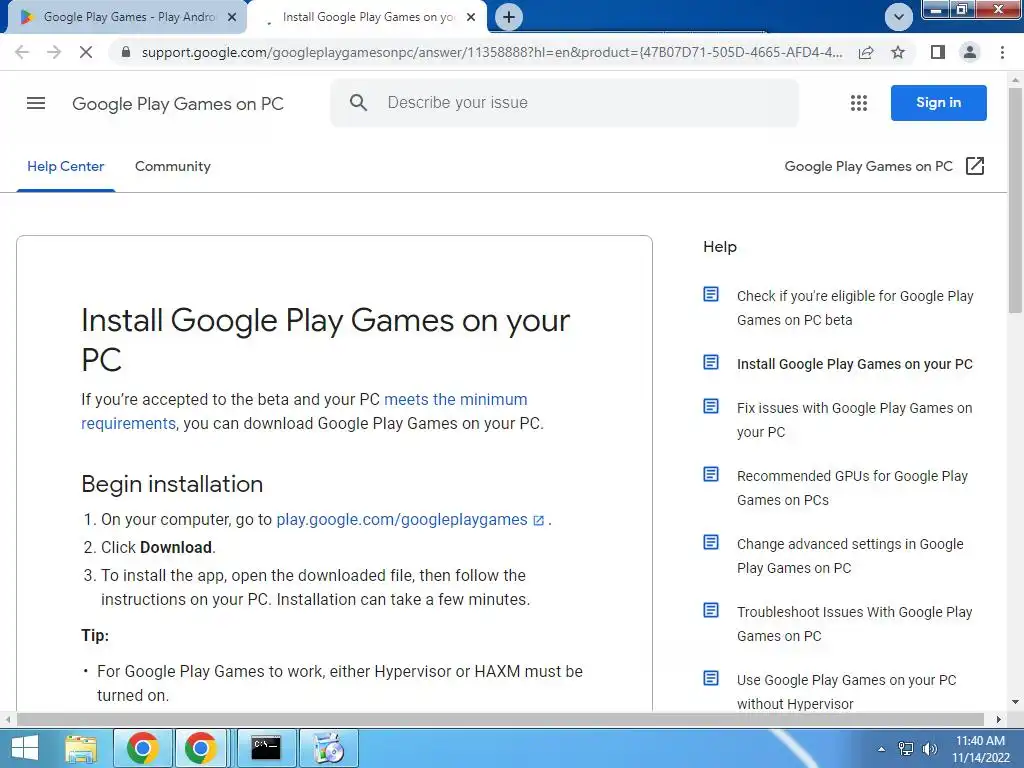
Task: Open Change advanced settings article link
Action: point(850,556)
